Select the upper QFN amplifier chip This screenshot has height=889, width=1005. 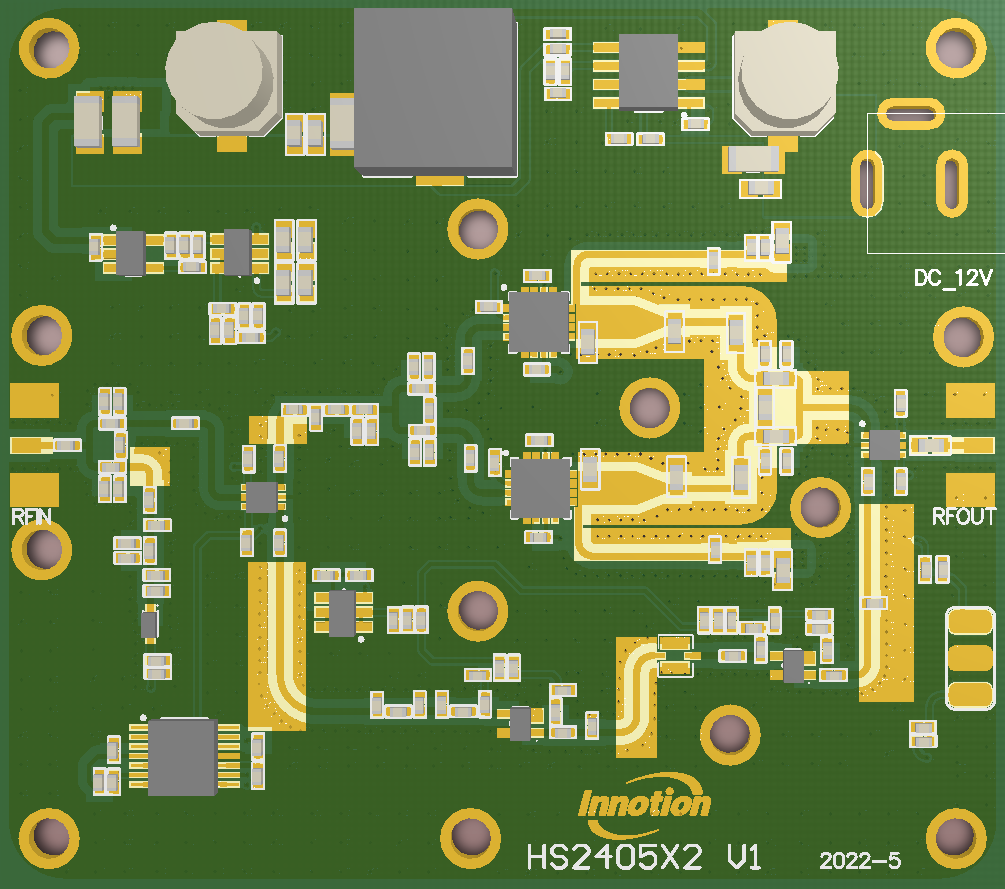point(538,321)
